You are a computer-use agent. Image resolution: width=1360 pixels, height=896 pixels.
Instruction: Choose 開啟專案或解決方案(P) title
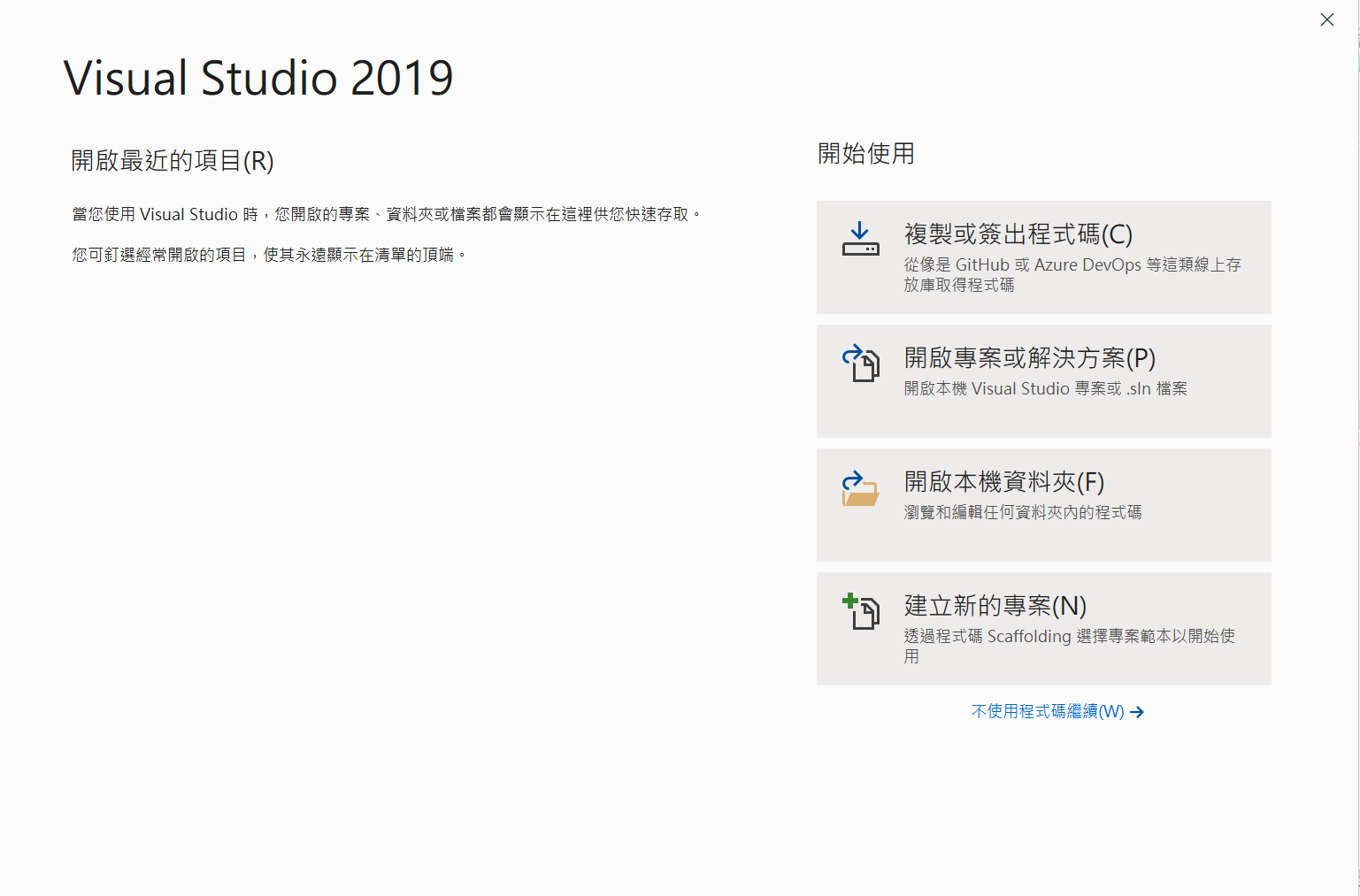click(1029, 358)
